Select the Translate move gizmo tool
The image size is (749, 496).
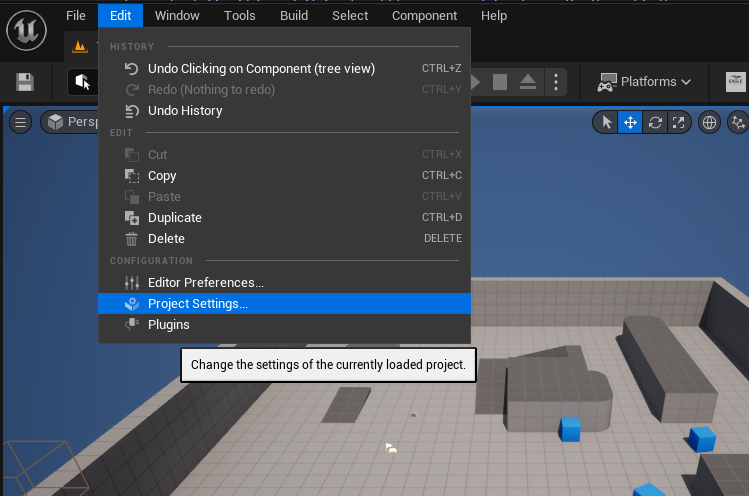[630, 122]
